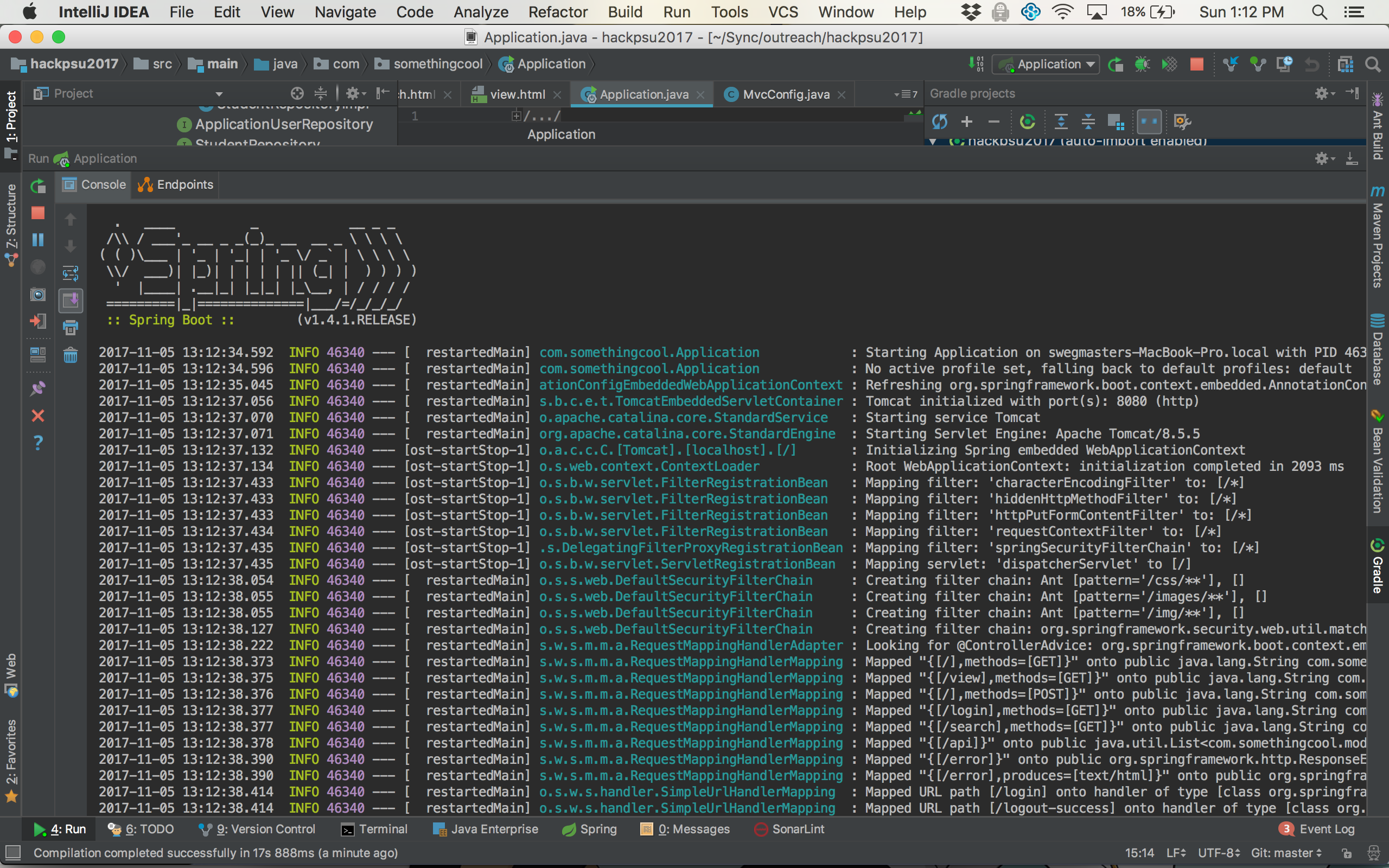
Task: Click the Dump Threads camera icon
Action: pos(38,295)
